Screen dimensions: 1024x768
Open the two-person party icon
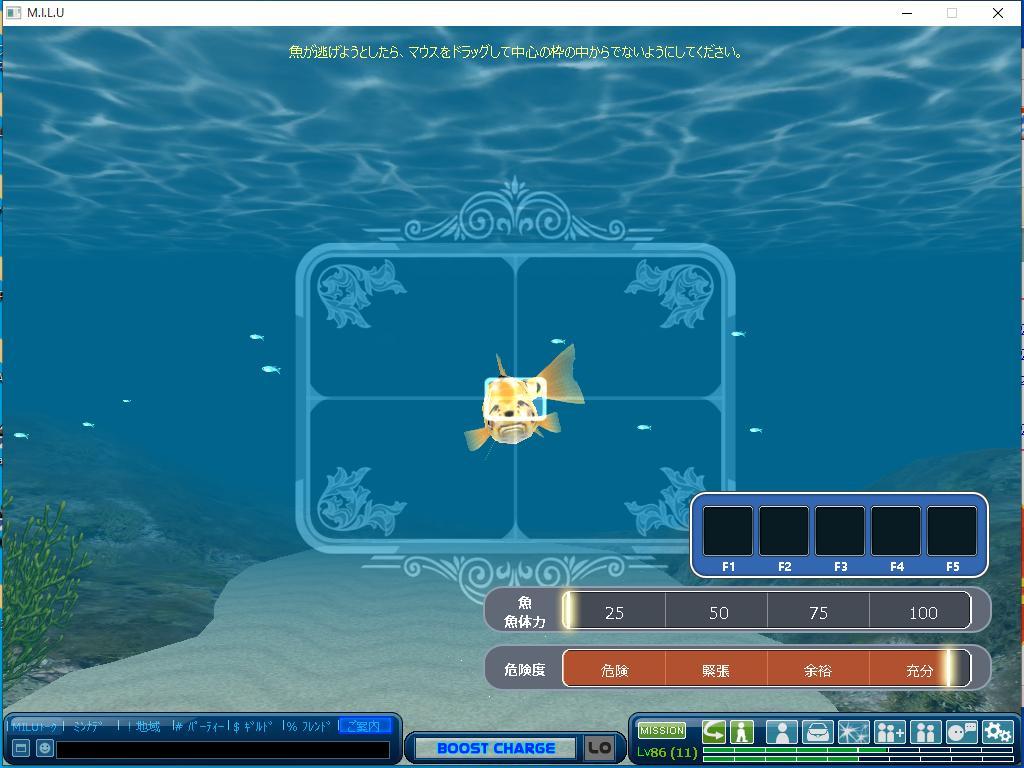[x=925, y=733]
